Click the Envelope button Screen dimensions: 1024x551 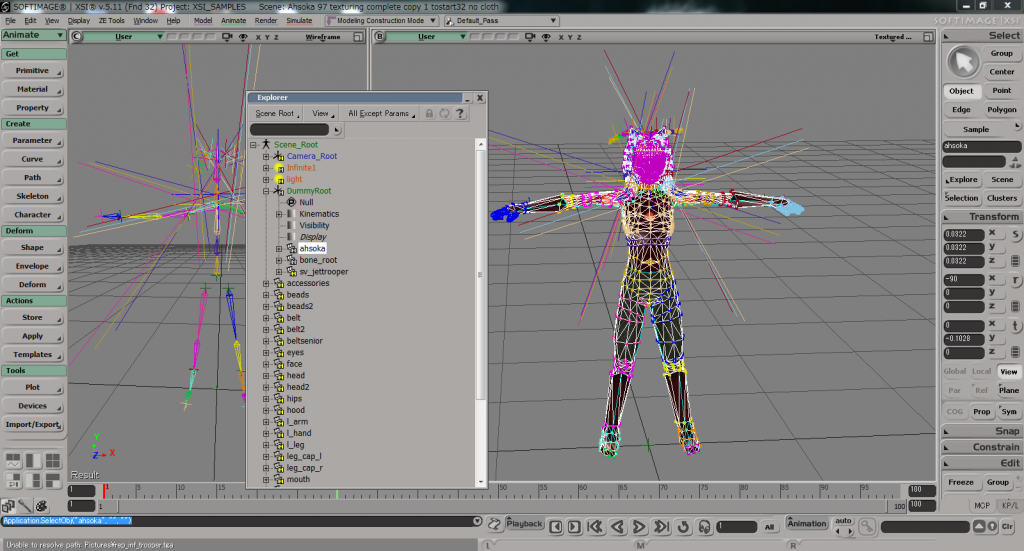(x=33, y=266)
